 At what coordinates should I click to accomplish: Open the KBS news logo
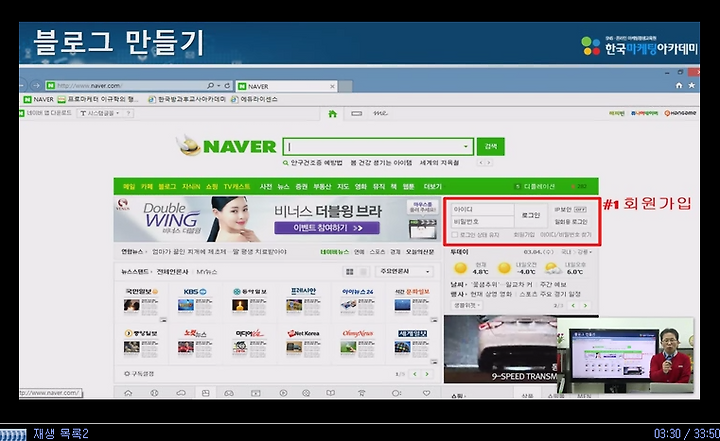(x=195, y=292)
